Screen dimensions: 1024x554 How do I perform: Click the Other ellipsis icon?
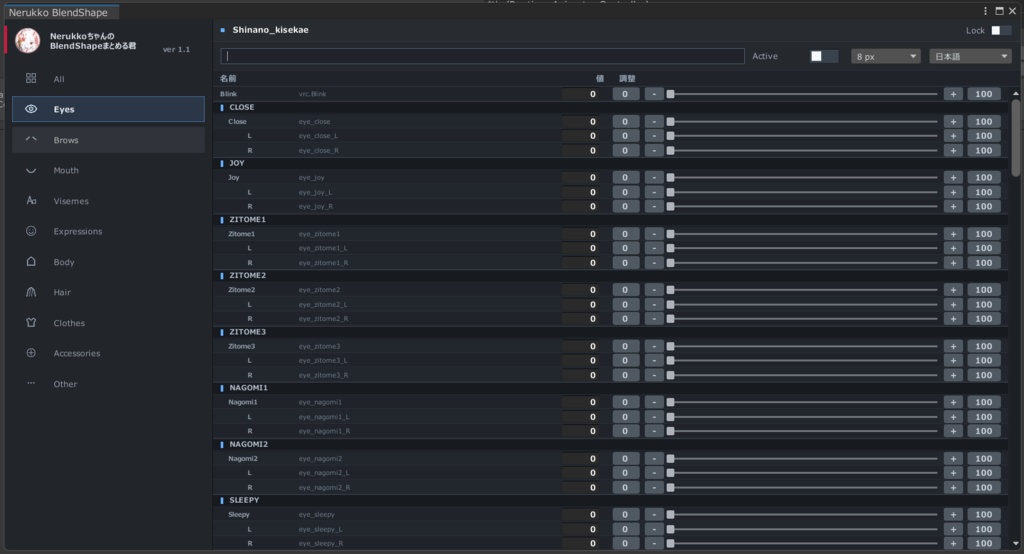pos(31,383)
